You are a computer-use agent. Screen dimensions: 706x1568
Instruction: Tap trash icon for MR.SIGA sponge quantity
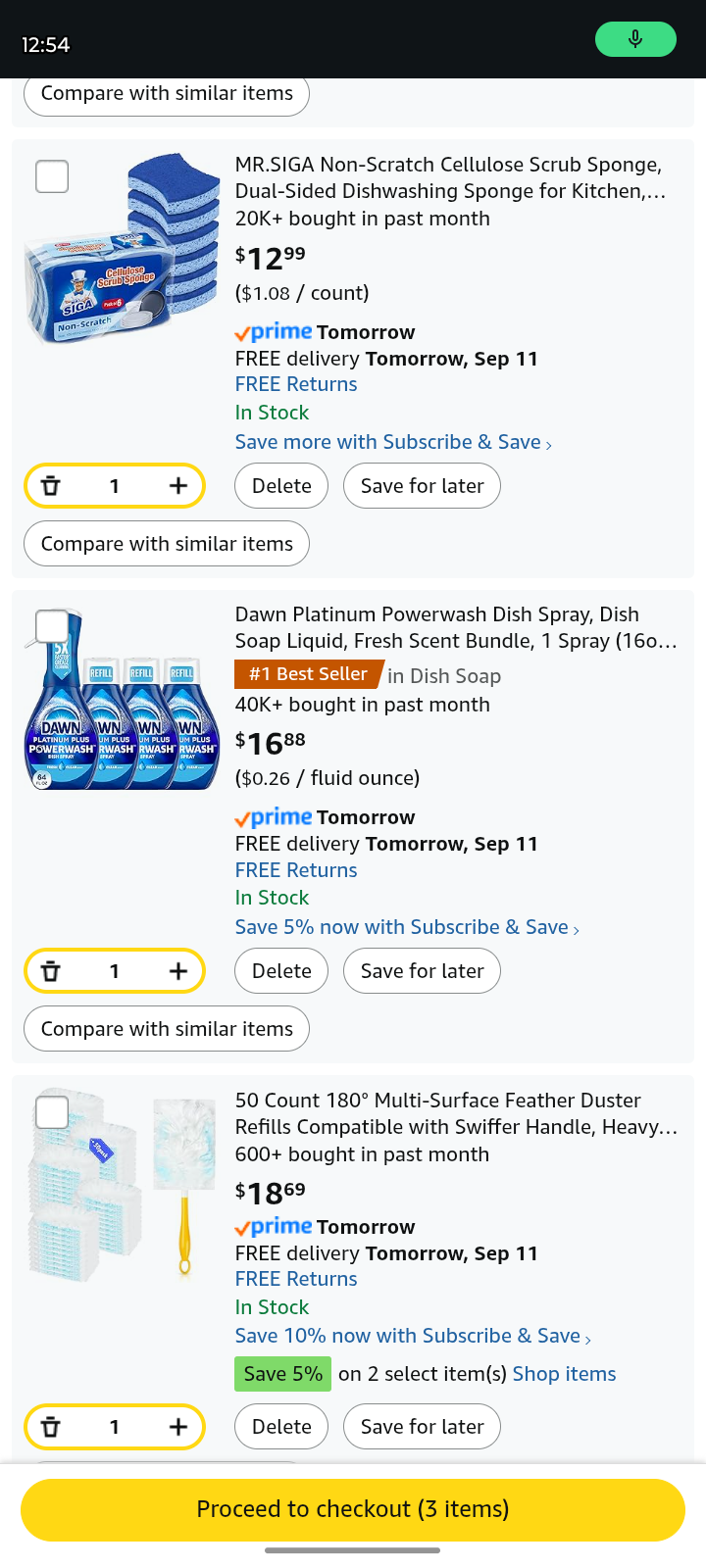coord(51,486)
